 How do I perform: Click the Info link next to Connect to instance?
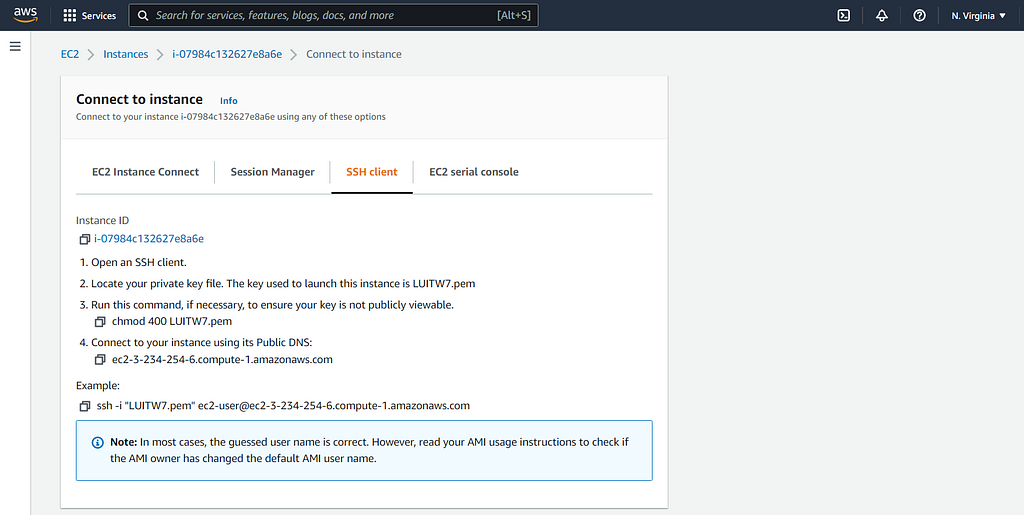229,101
